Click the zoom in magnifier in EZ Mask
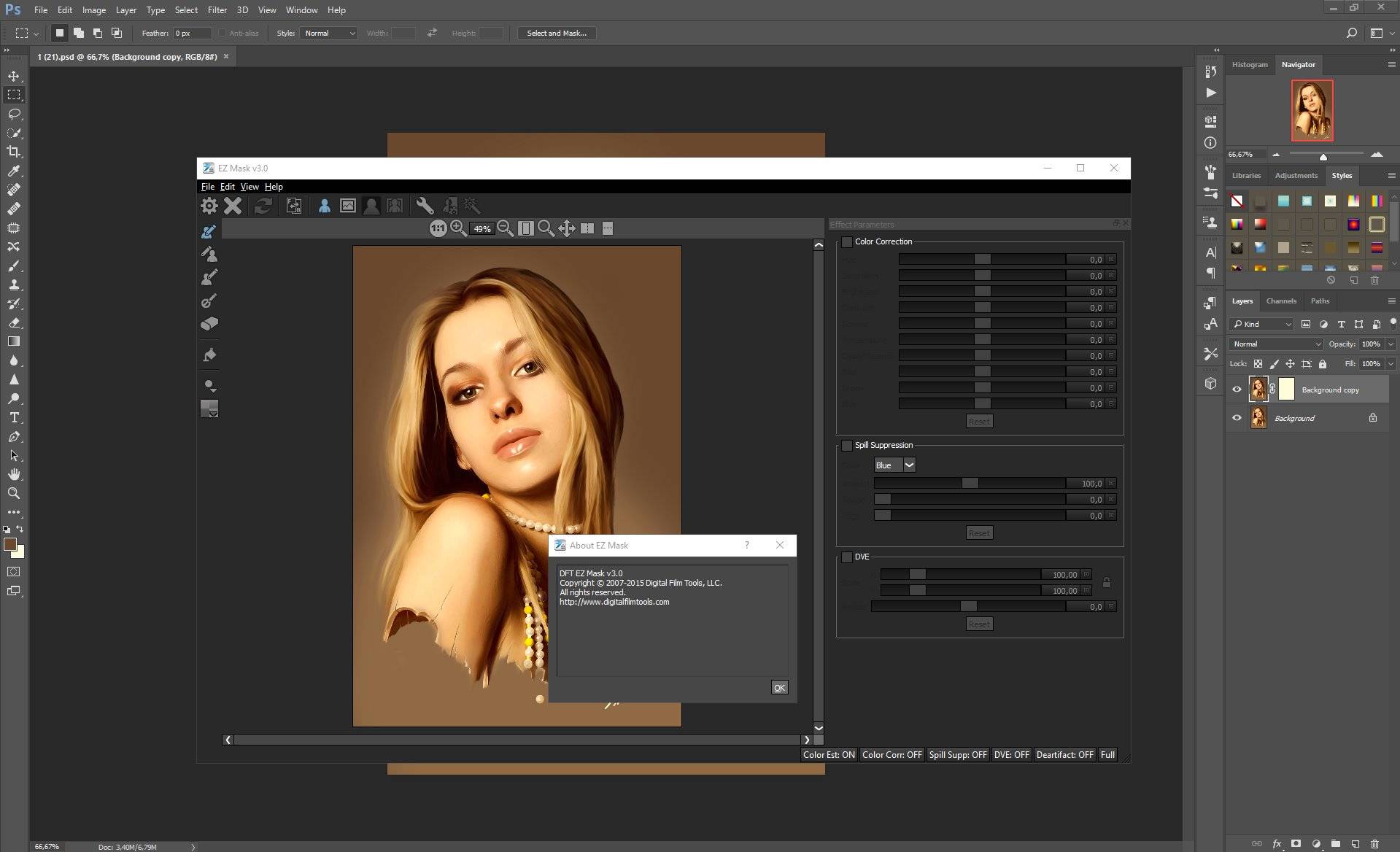 point(458,228)
